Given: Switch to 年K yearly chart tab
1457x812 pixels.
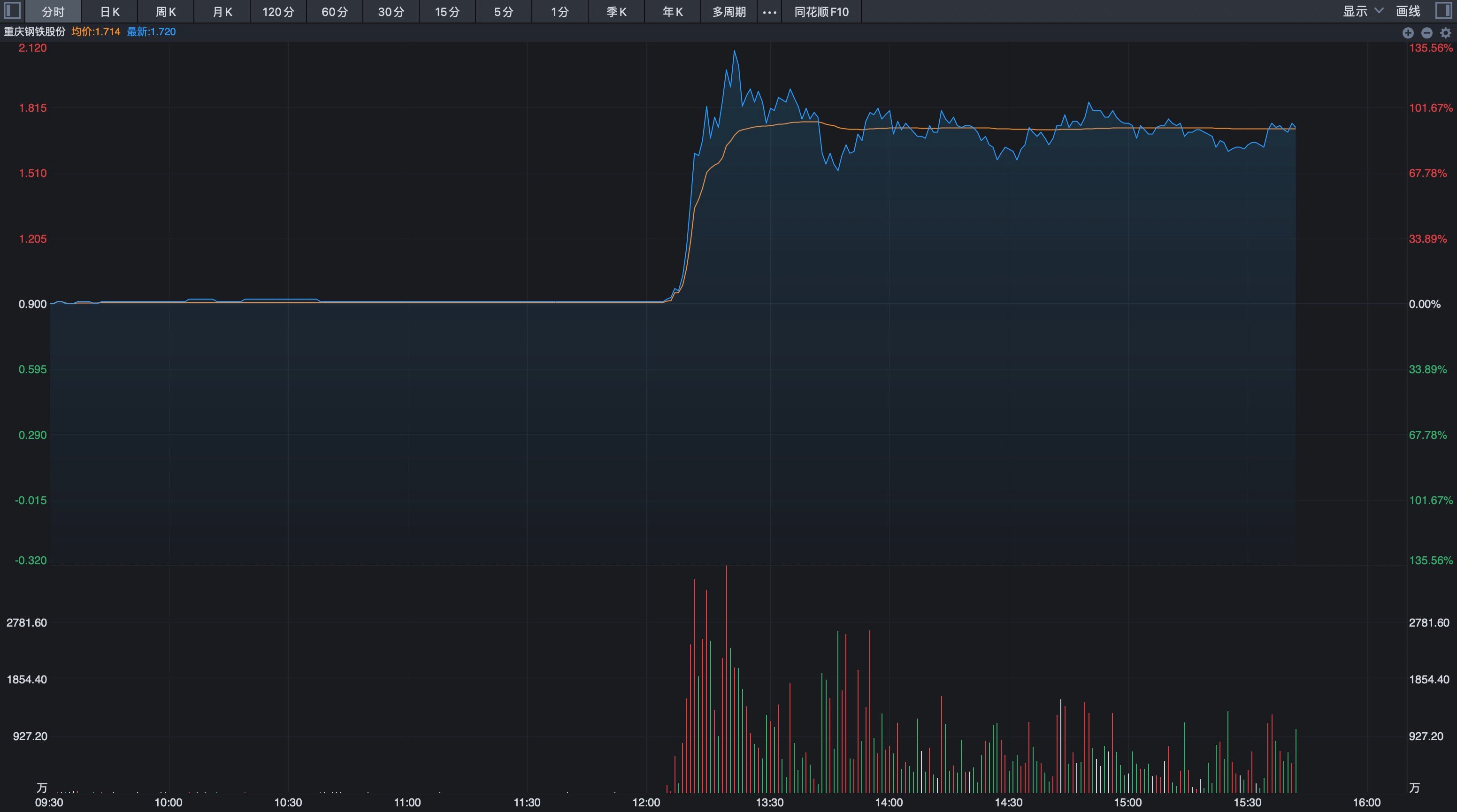Looking at the screenshot, I should pyautogui.click(x=673, y=12).
